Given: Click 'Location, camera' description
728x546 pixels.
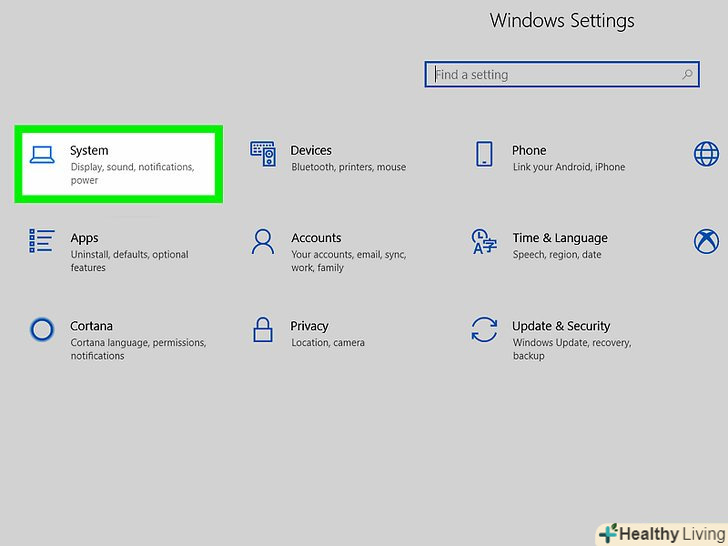Looking at the screenshot, I should point(328,343).
